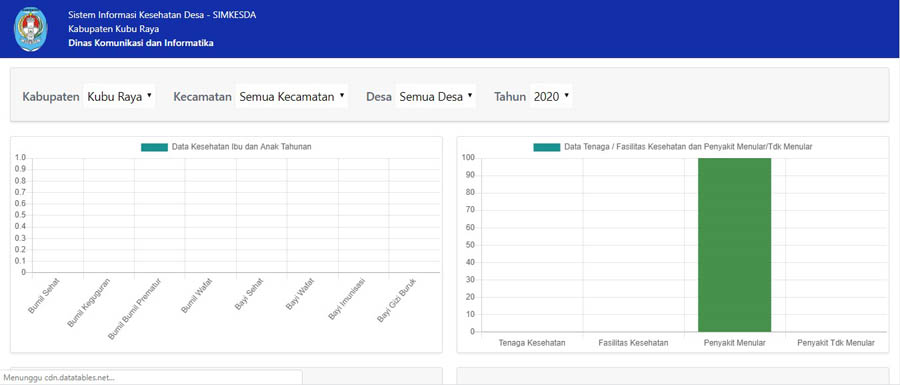Click the 'Desa' filter label
Image resolution: width=900 pixels, height=385 pixels.
point(379,97)
